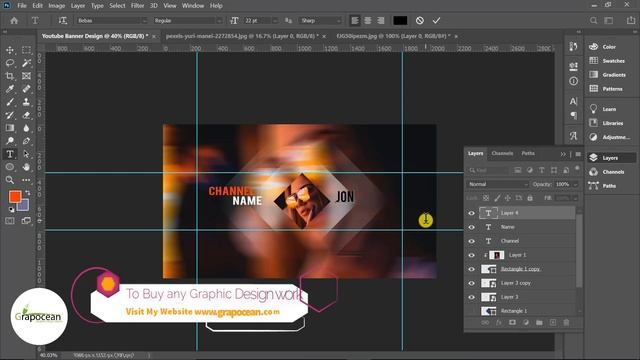Screen dimensions: 640x360
Task: Delete layer using trash icon
Action: [566, 322]
